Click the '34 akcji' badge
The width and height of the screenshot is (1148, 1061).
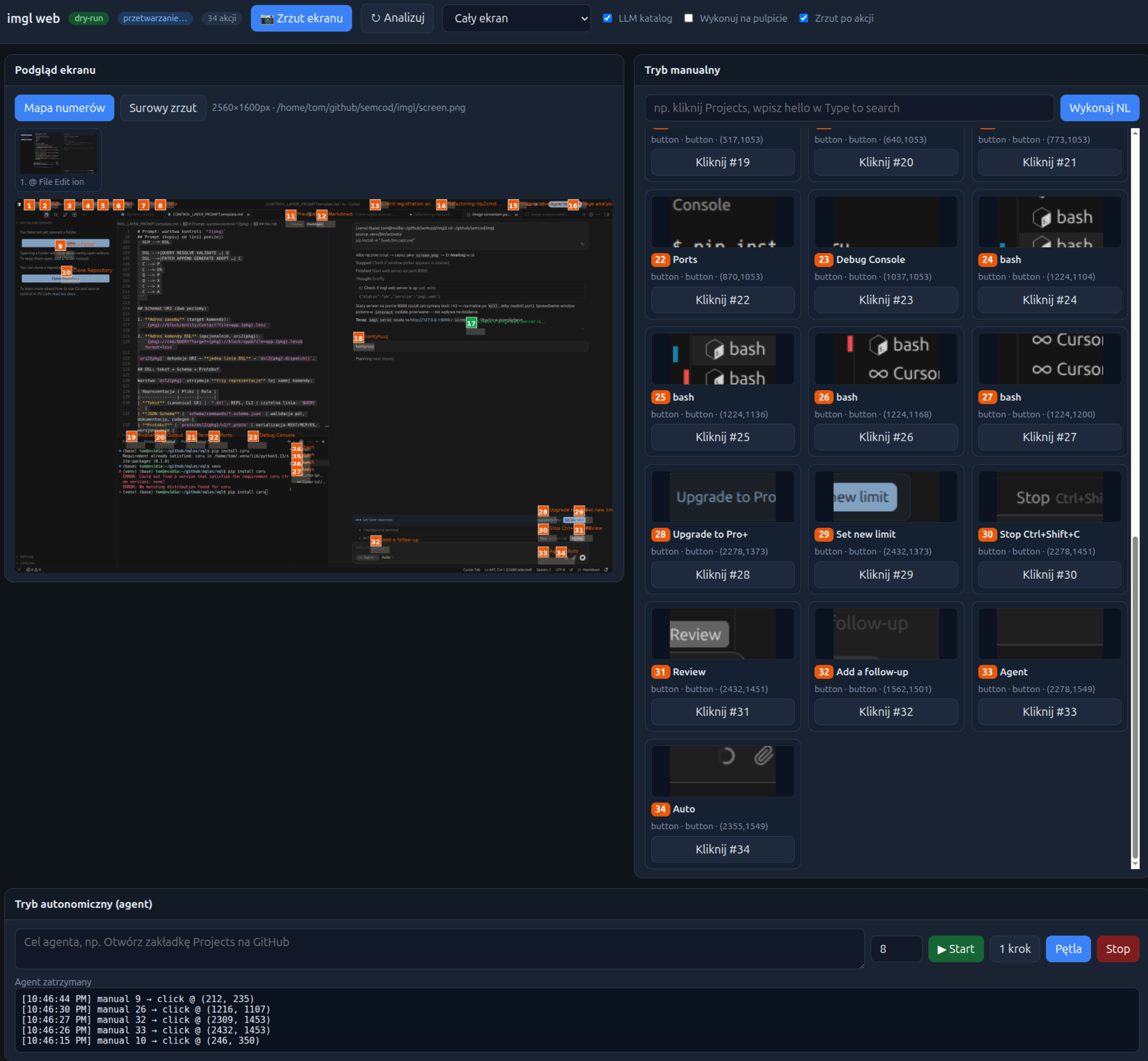point(222,19)
